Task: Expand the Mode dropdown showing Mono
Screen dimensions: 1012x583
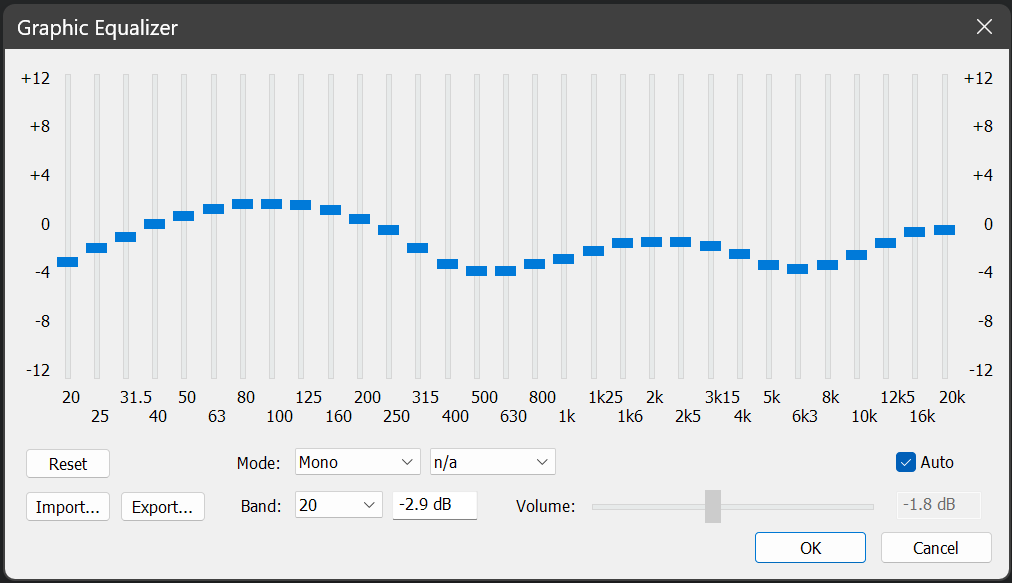Action: (357, 462)
